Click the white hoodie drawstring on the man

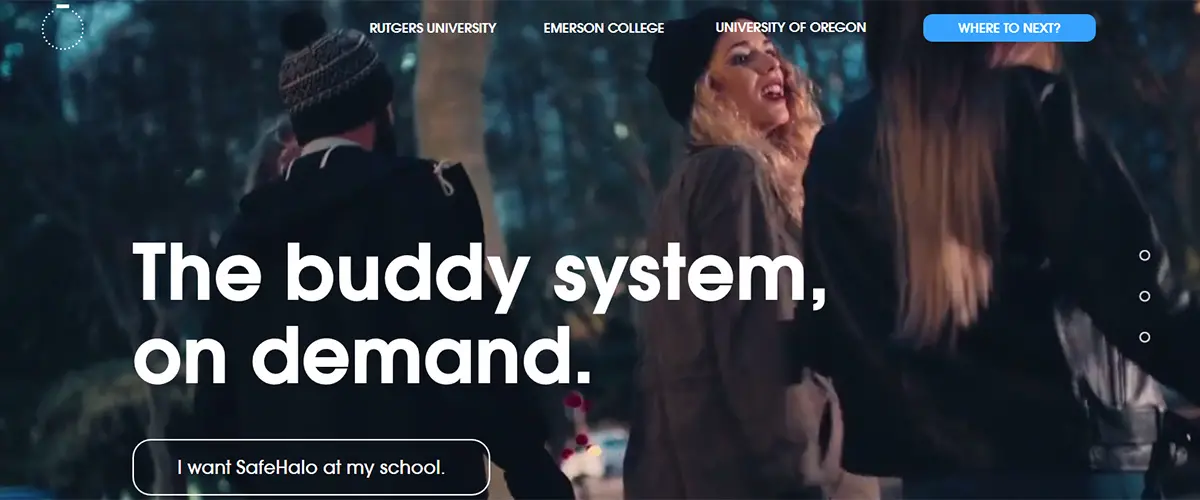[442, 177]
